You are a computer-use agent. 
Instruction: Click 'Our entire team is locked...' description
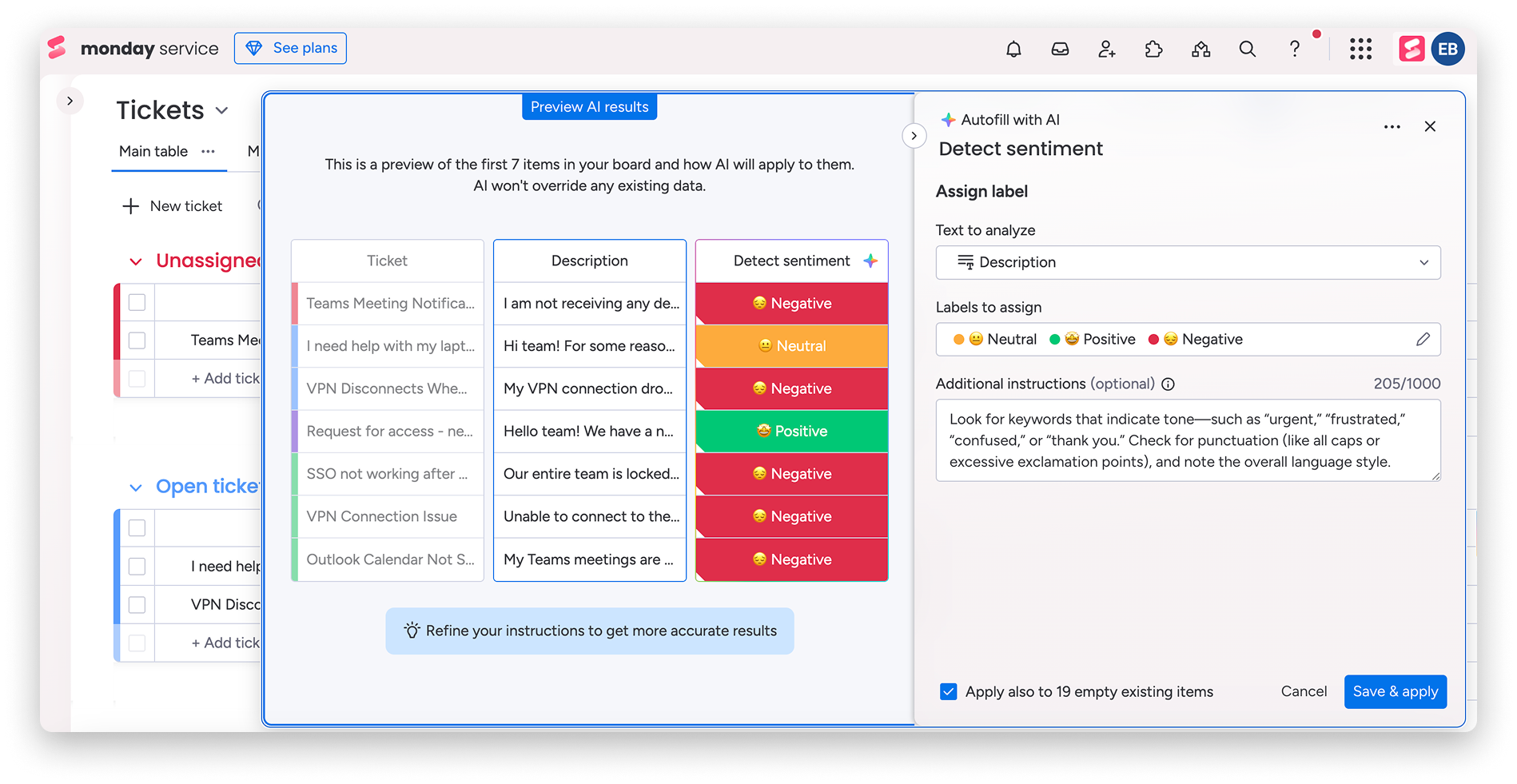pos(590,474)
